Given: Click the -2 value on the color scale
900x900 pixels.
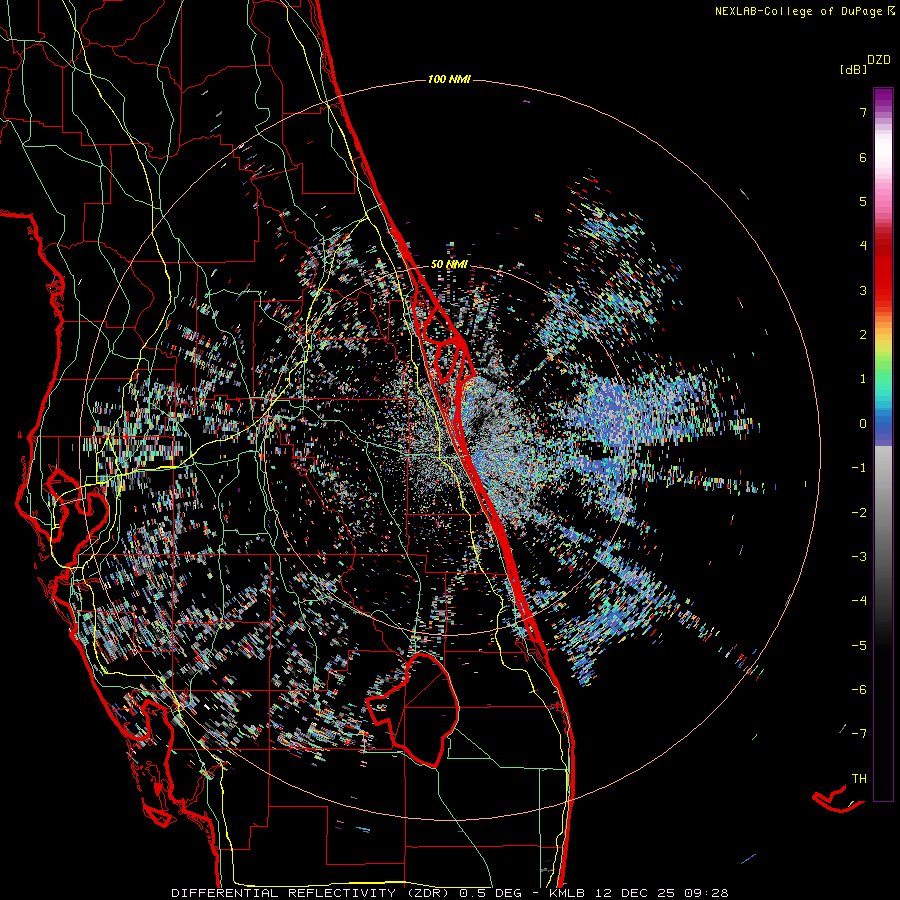Looking at the screenshot, I should coord(859,512).
